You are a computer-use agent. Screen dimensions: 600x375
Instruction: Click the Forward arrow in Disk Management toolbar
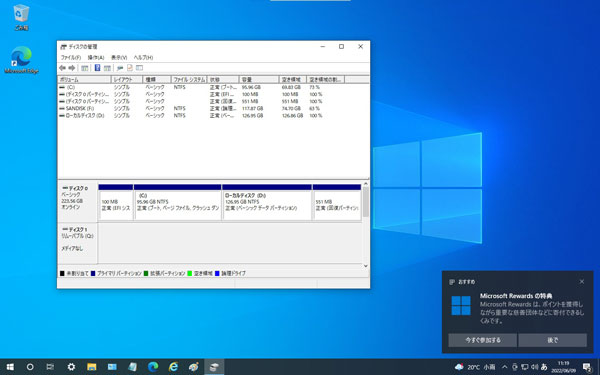point(72,68)
